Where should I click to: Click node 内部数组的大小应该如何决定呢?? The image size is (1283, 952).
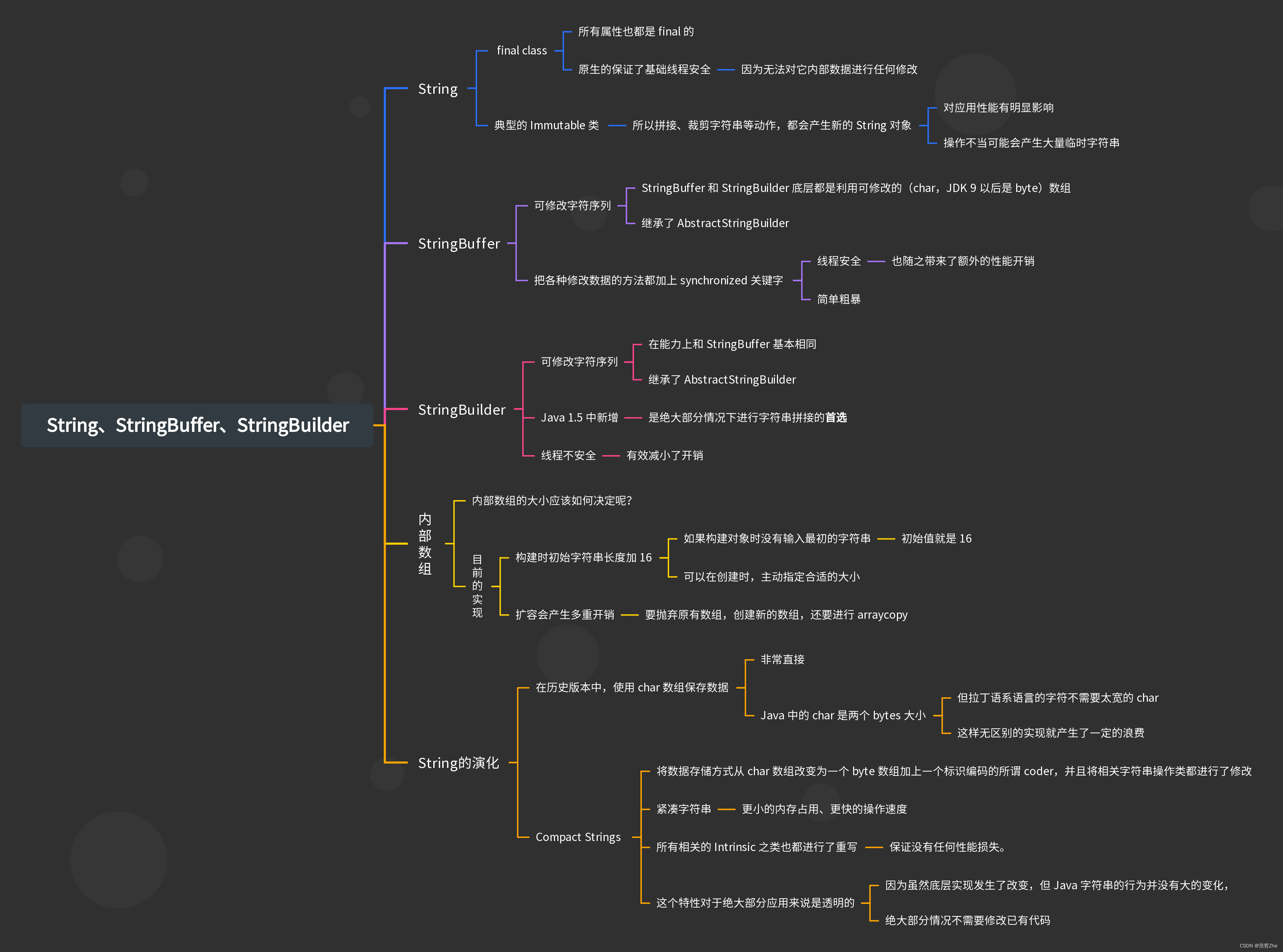(x=552, y=501)
